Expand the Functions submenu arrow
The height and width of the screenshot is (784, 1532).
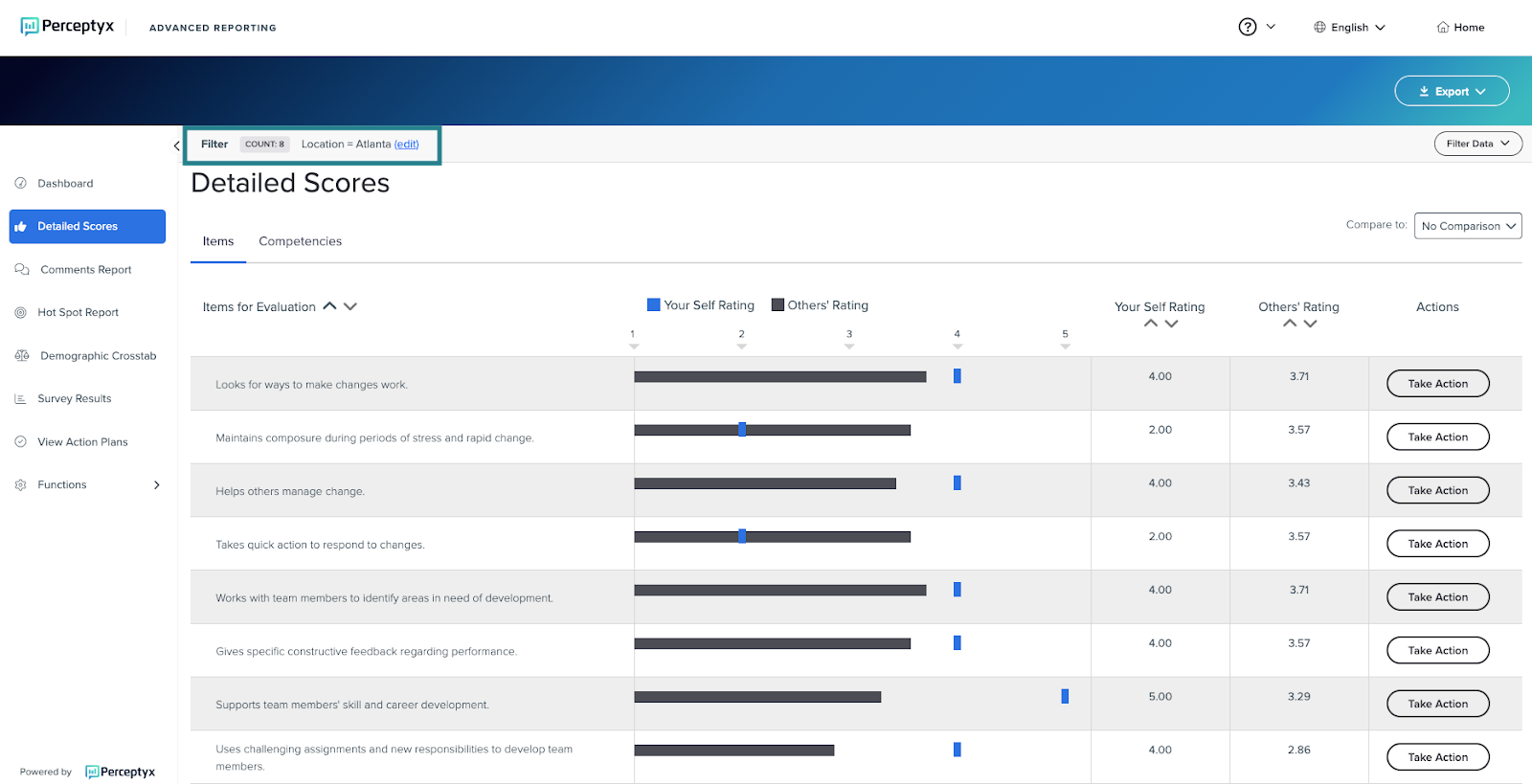(x=157, y=485)
